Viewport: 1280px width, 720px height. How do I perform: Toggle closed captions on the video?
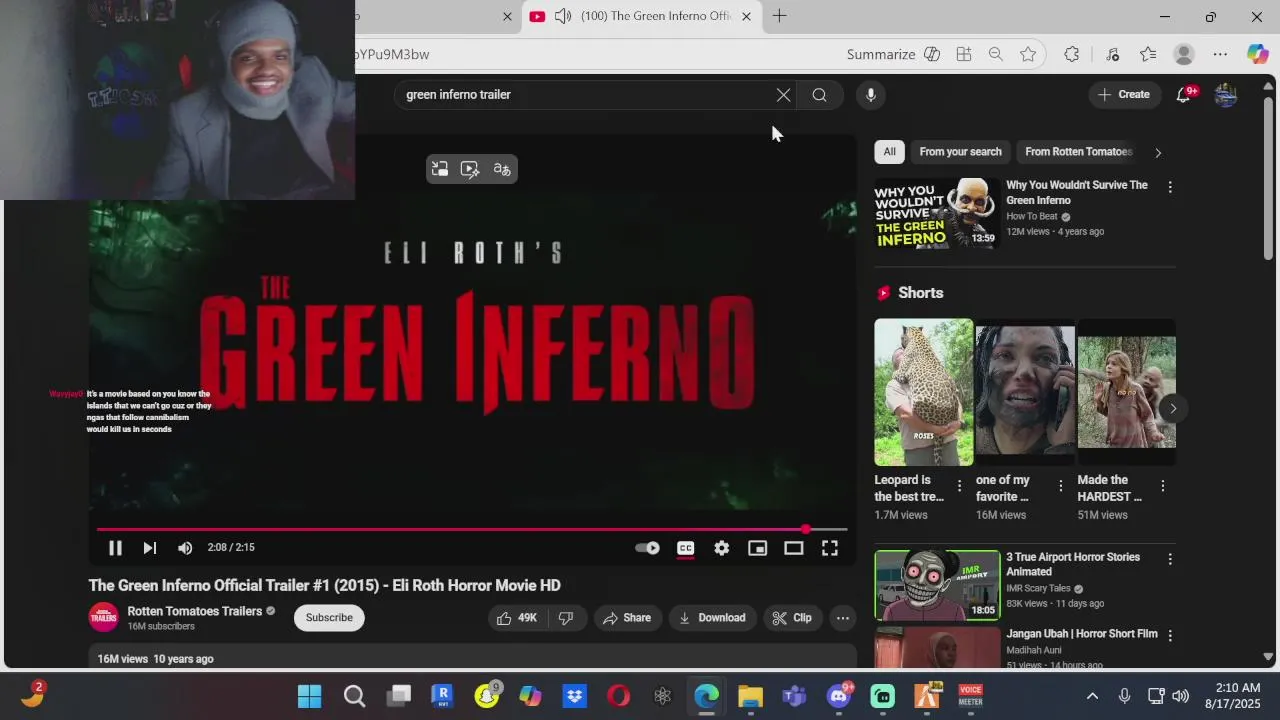685,548
